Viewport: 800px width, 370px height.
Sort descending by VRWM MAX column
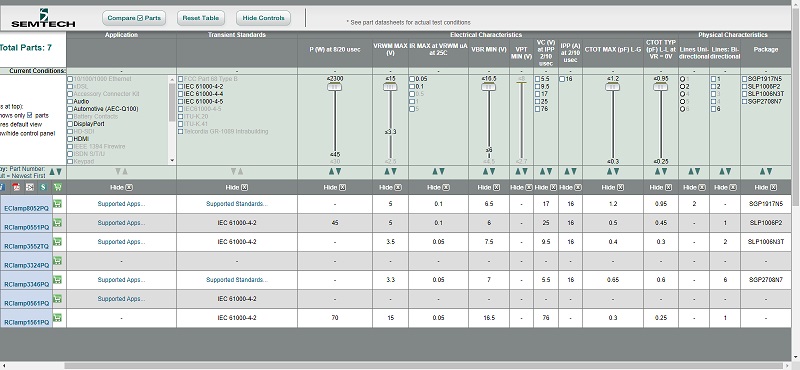tap(393, 171)
